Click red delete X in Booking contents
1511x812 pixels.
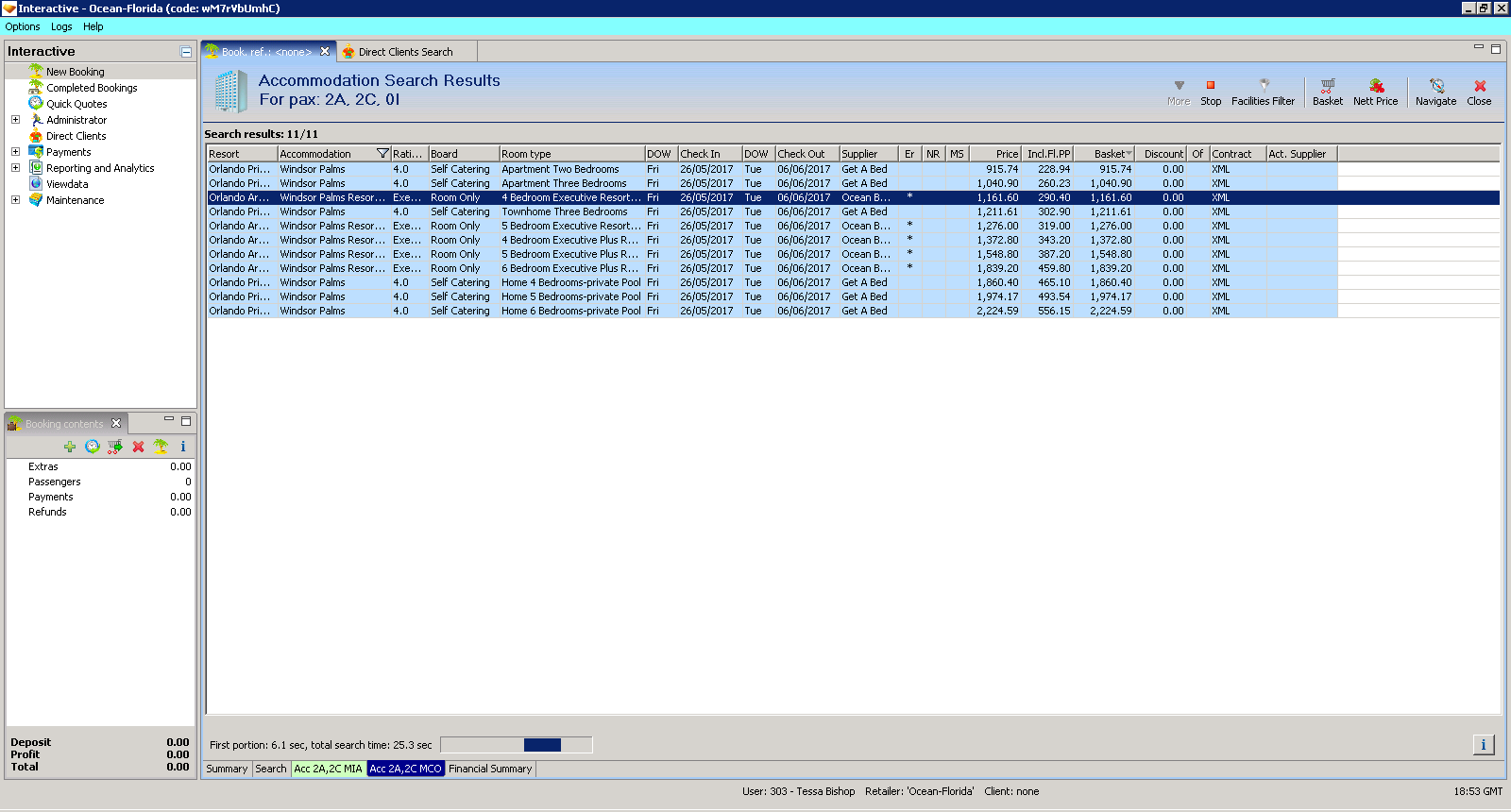138,447
